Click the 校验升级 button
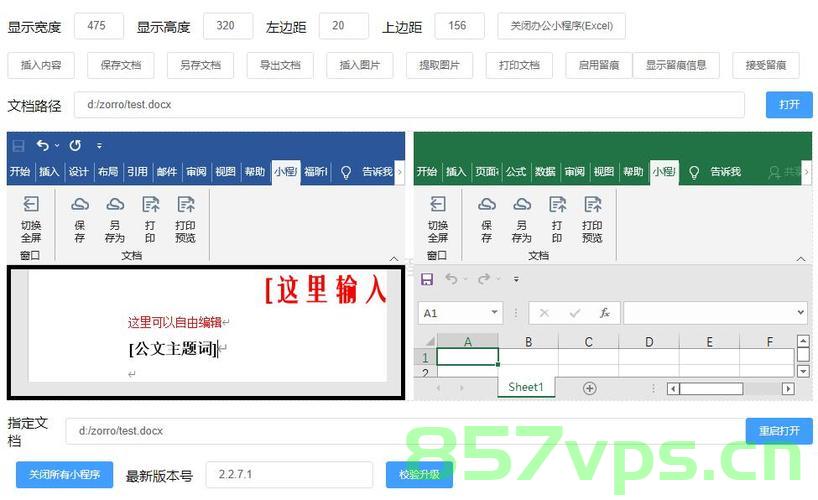The height and width of the screenshot is (500, 818). click(x=419, y=474)
